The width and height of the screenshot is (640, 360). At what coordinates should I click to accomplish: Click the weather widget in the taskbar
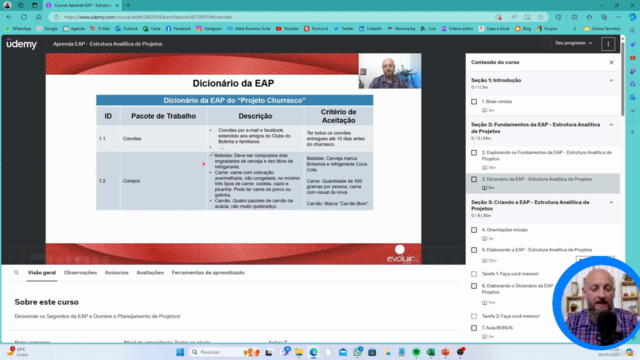click(17, 351)
